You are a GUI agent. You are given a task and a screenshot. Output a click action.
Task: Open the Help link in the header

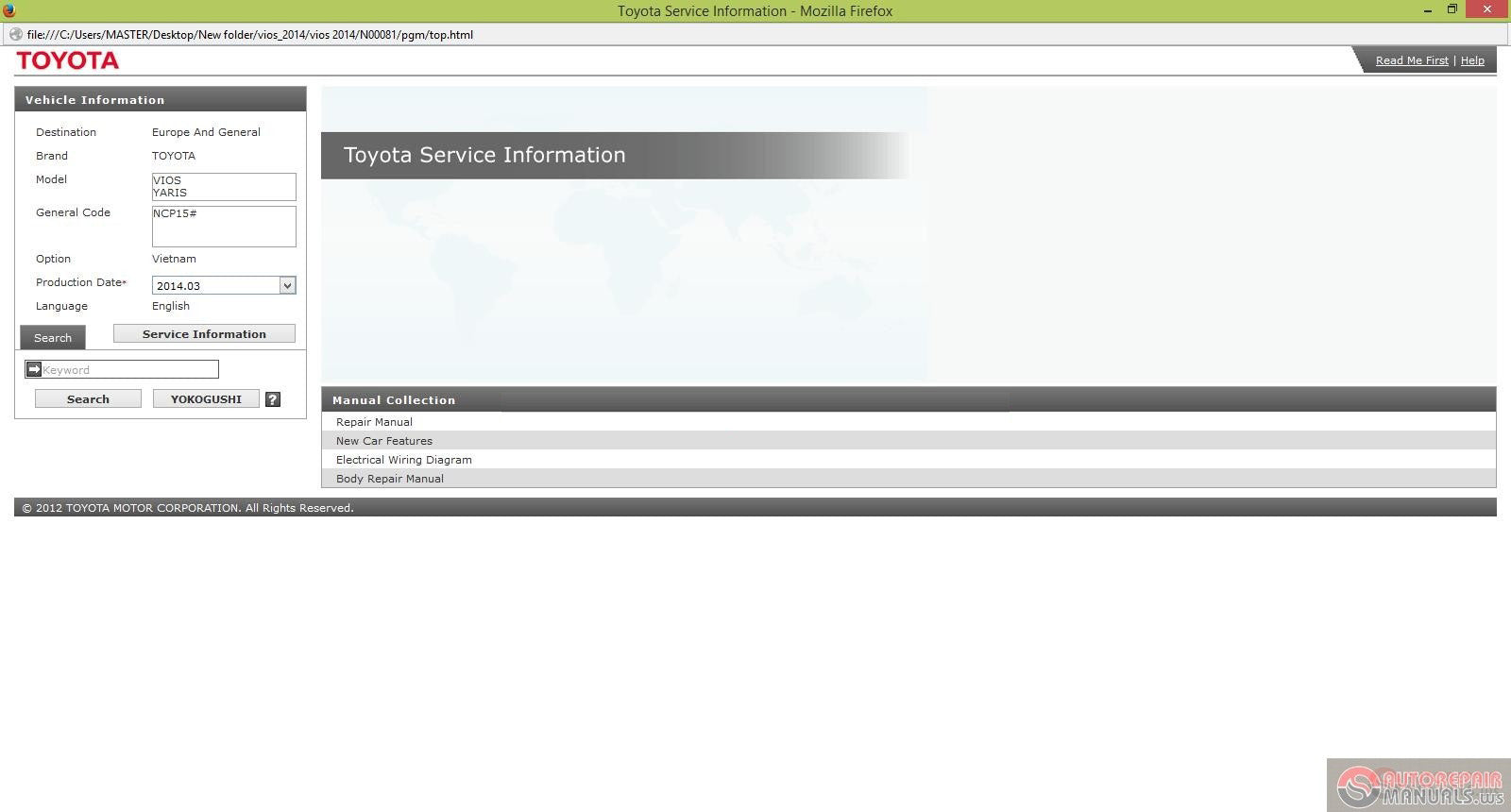pyautogui.click(x=1472, y=60)
